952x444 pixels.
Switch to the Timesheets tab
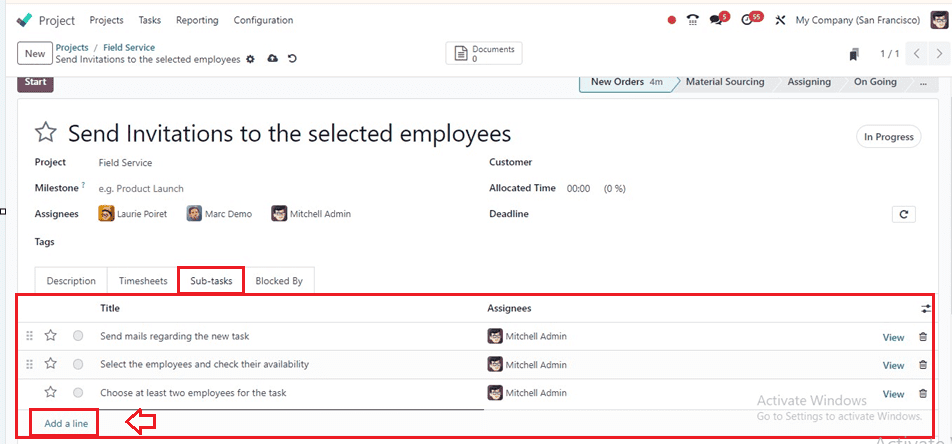click(143, 281)
